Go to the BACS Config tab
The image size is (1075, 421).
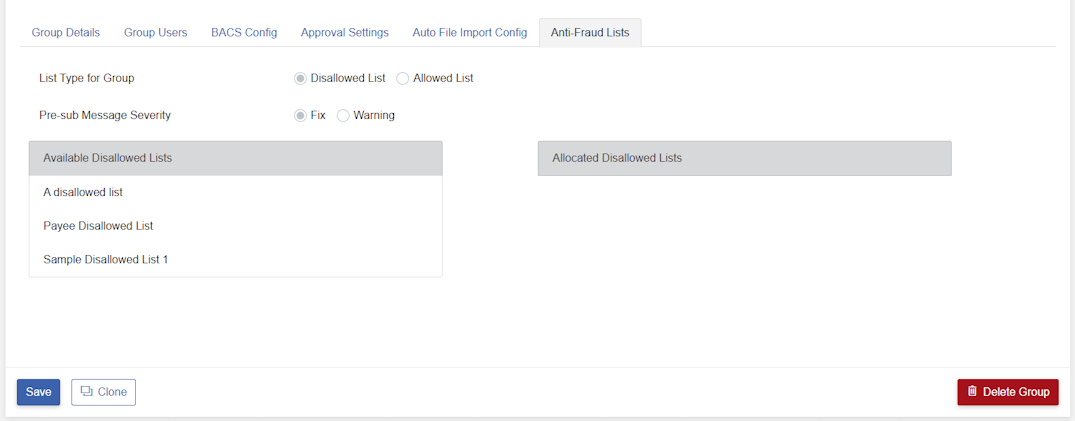[244, 32]
